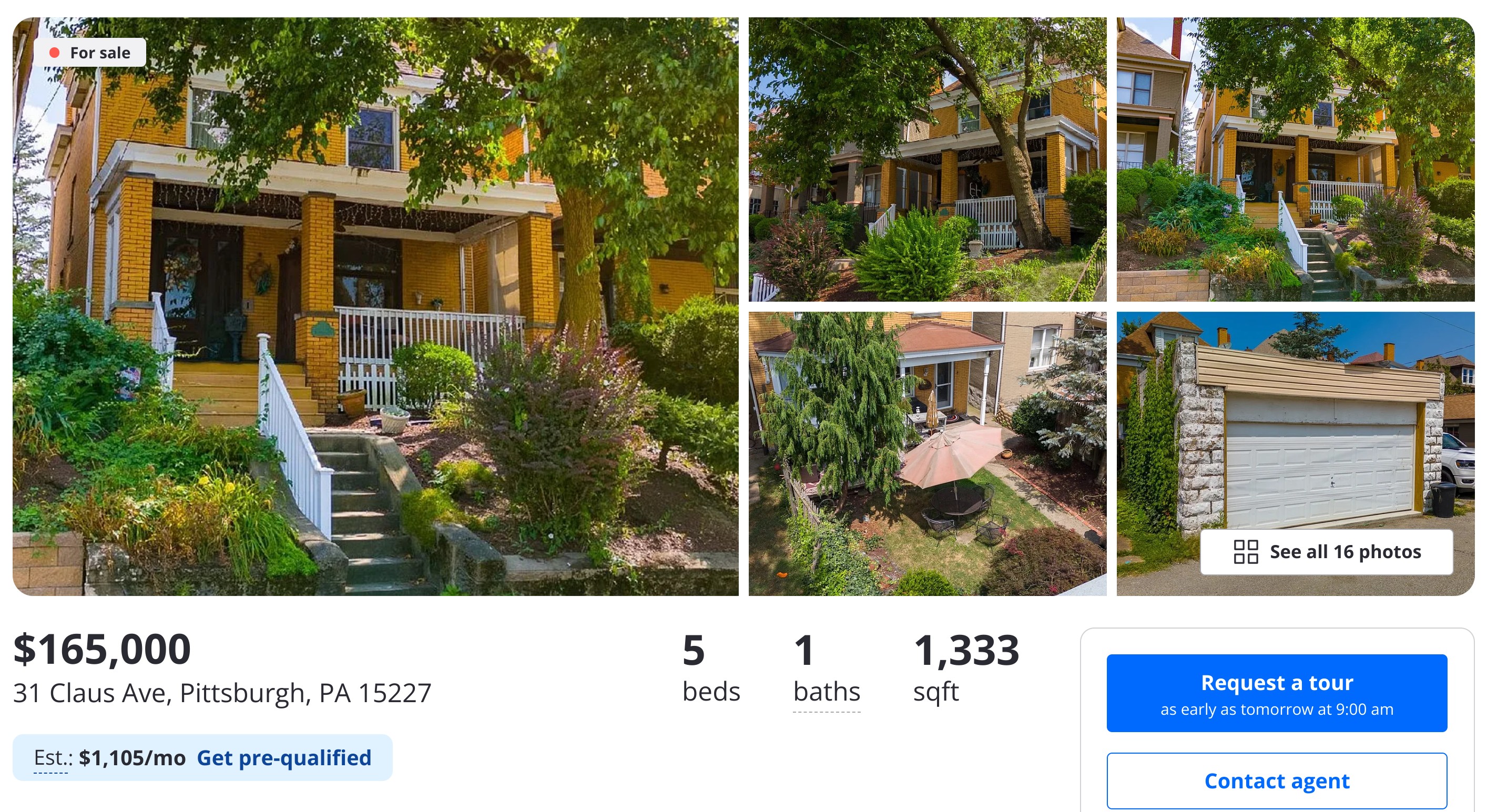
Task: Click See all 16 photos button
Action: click(x=1327, y=552)
